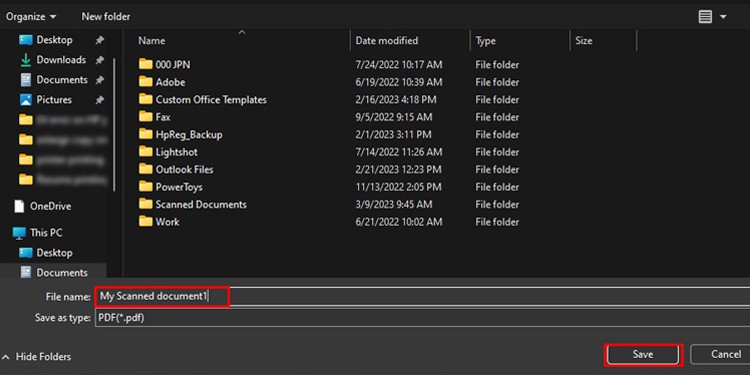Viewport: 750px width, 375px height.
Task: Click date 3/9/2023 9:45 AM
Action: (394, 205)
